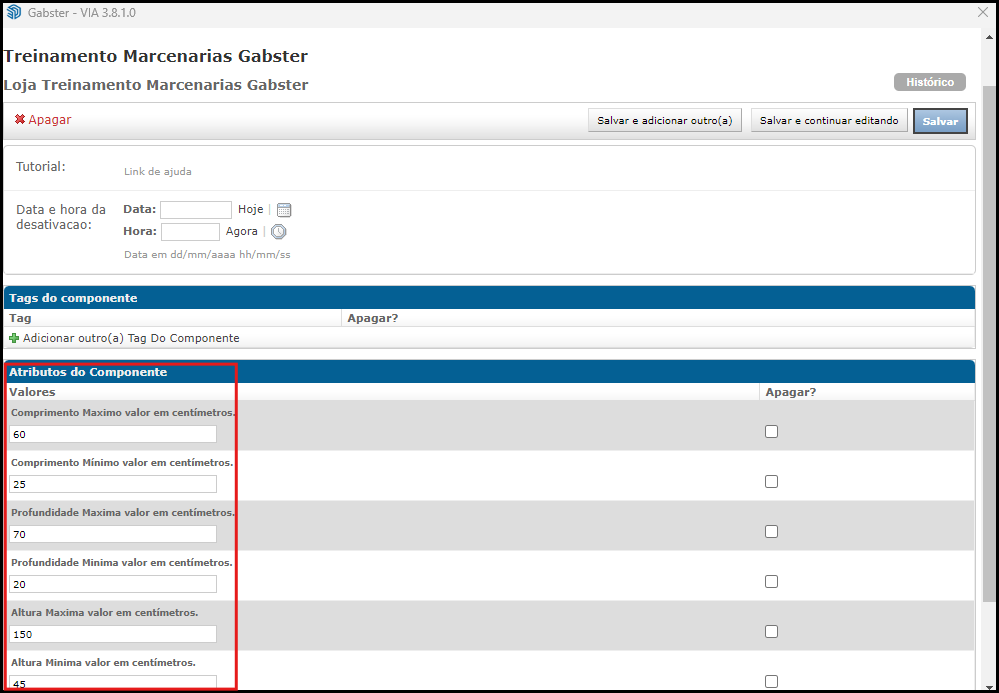Add another Tag Do Componente link
This screenshot has width=999, height=693.
131,338
